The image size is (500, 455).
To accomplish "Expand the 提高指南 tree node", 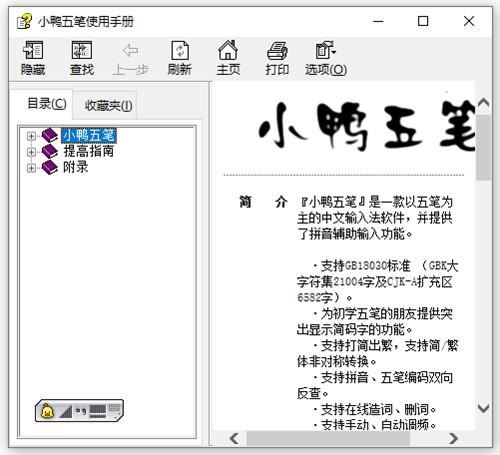I will [x=31, y=152].
